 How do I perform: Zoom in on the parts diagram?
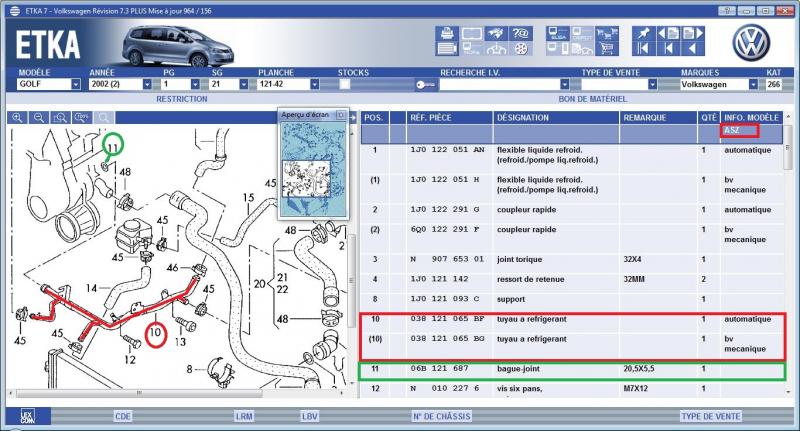click(x=17, y=118)
